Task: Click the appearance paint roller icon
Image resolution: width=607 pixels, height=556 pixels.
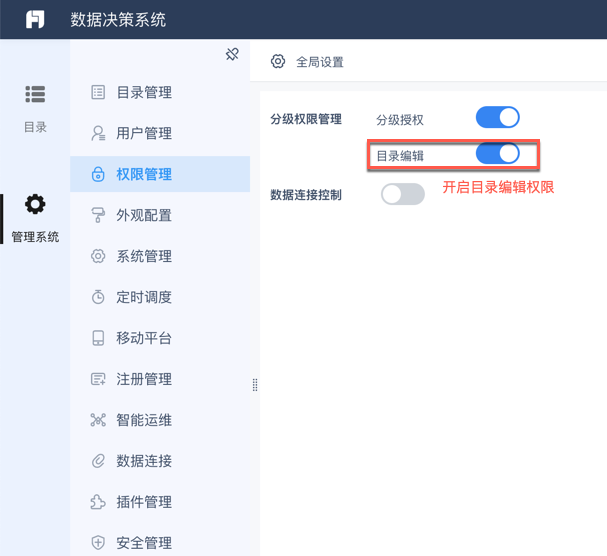Action: click(98, 215)
